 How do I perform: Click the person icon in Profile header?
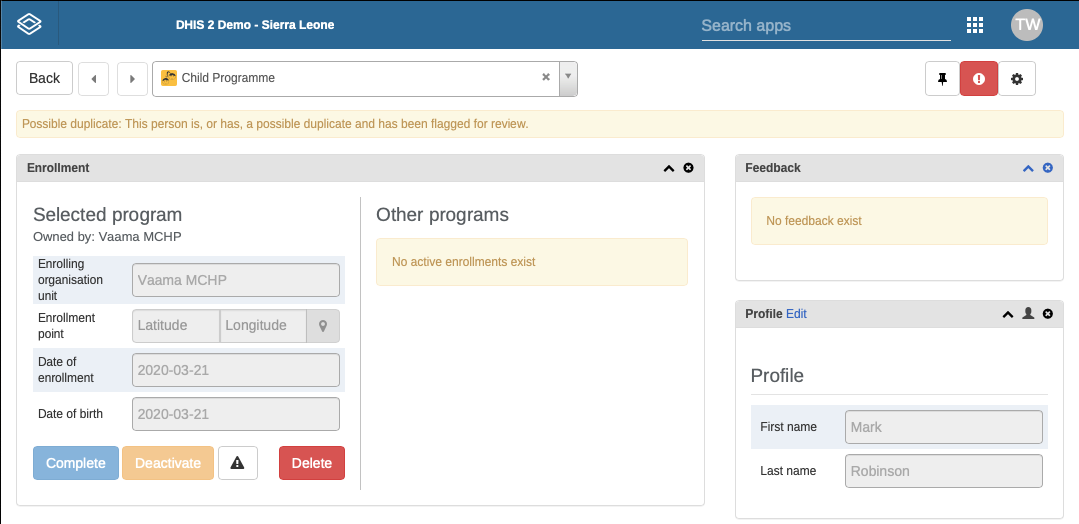[x=1028, y=313]
